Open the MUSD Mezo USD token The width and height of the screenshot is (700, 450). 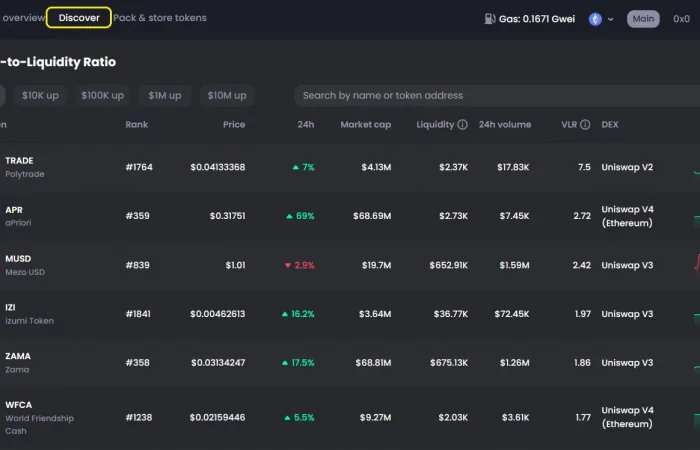click(350, 265)
